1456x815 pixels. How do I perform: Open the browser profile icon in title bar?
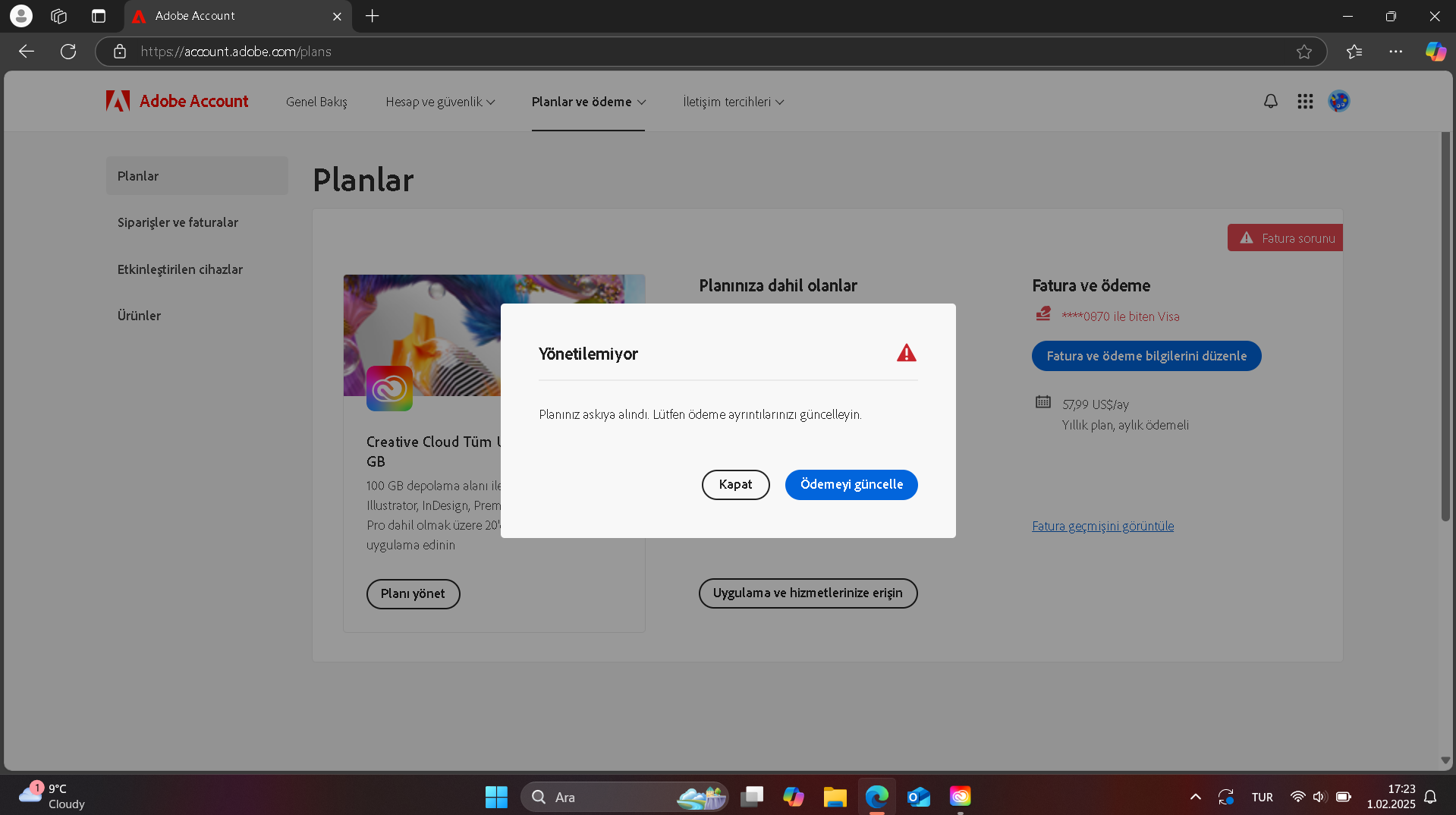coord(21,16)
